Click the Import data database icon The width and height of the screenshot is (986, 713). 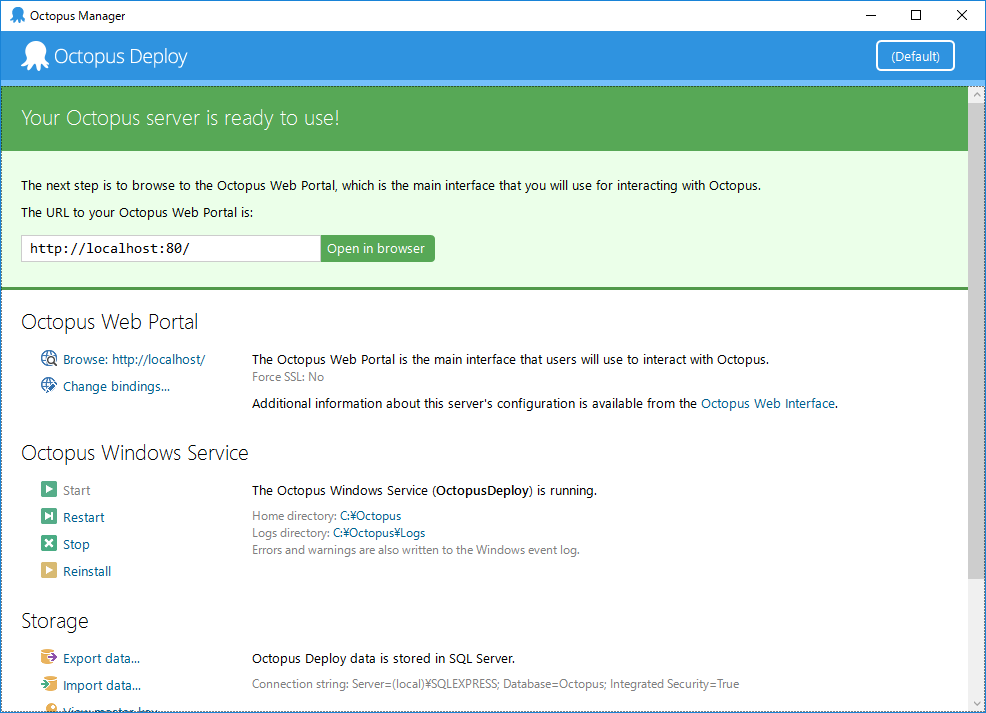click(x=49, y=684)
